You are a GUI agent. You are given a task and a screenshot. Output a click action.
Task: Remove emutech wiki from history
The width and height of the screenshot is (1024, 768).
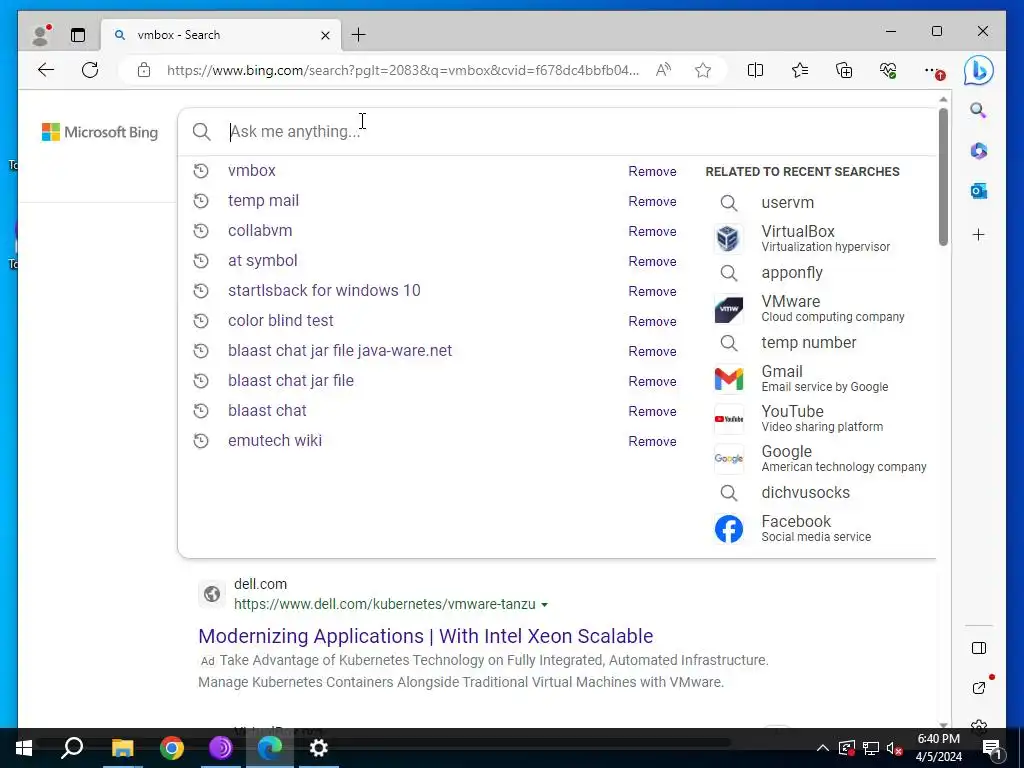pyautogui.click(x=652, y=441)
